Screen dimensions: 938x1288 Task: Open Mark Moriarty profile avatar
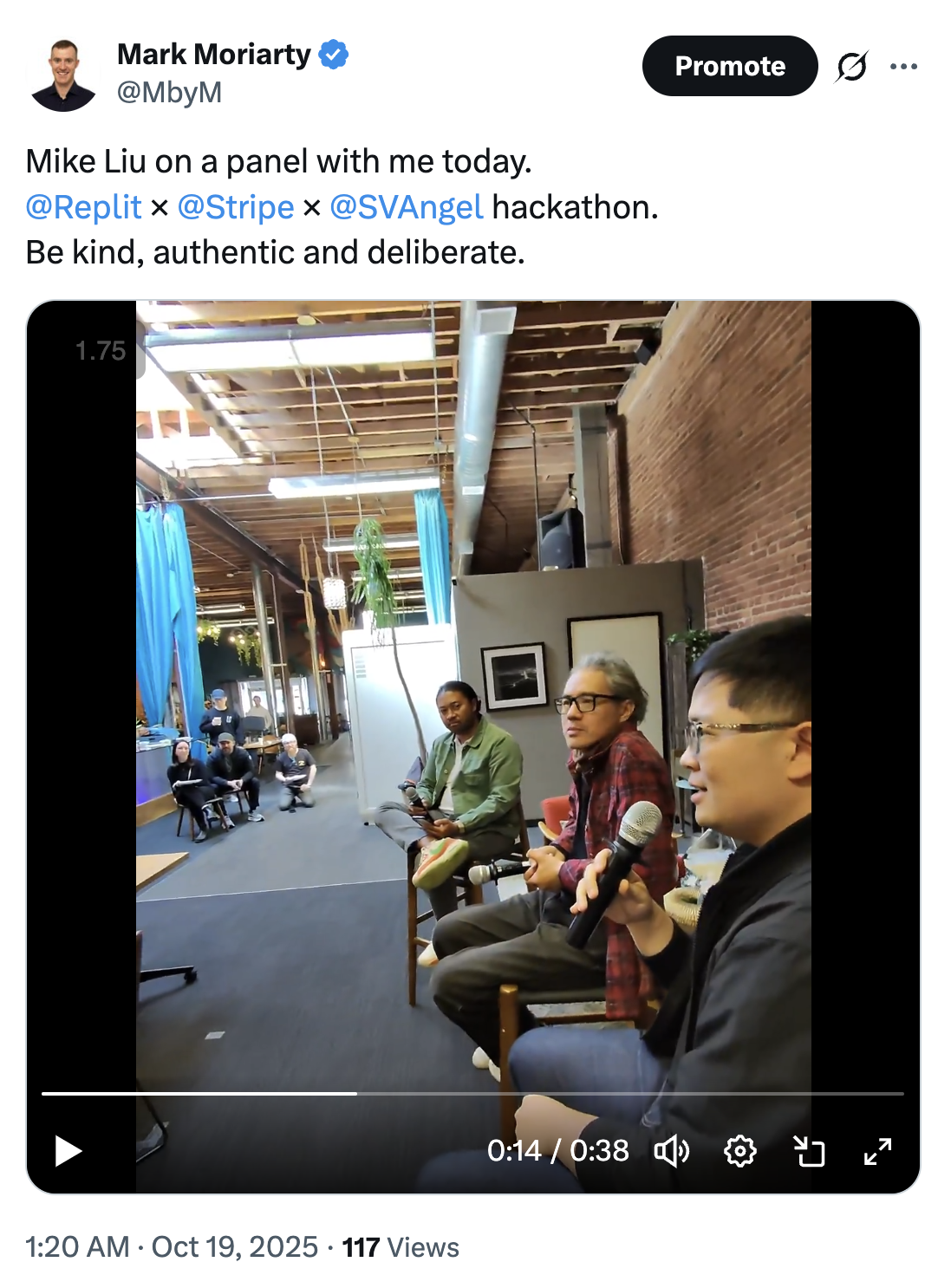pyautogui.click(x=62, y=75)
